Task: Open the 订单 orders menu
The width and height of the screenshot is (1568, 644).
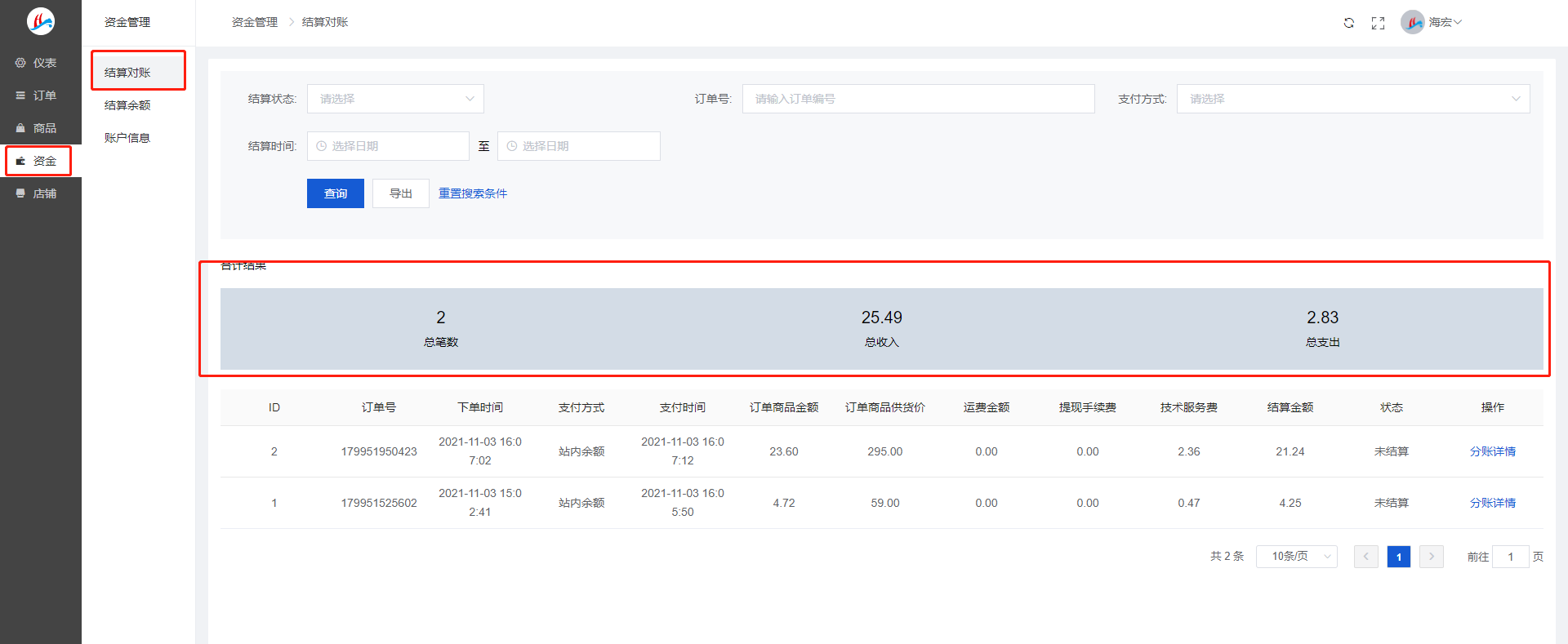Action: [41, 95]
